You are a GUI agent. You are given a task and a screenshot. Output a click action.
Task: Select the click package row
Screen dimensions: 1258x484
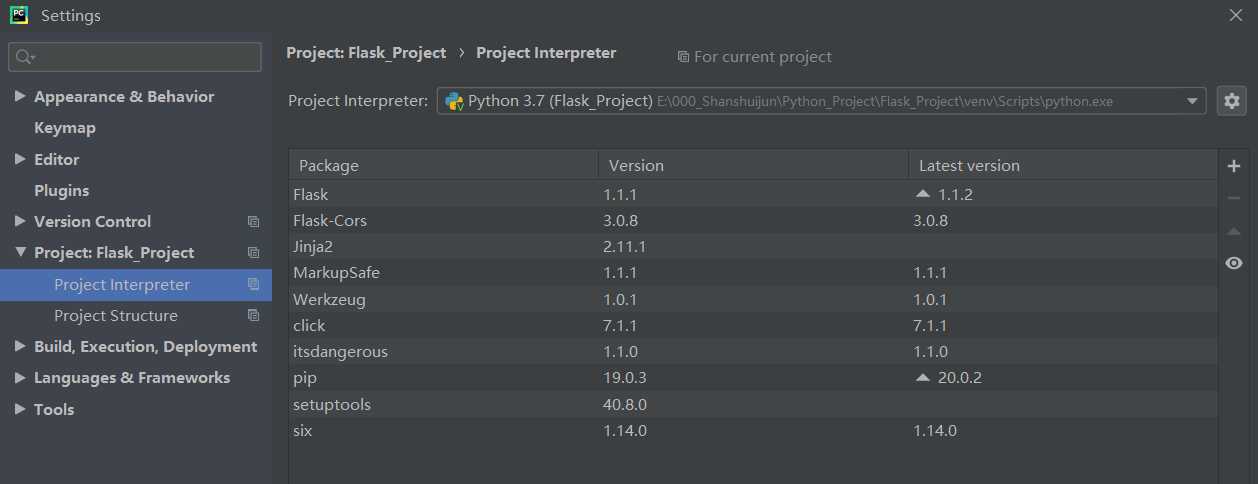[753, 325]
